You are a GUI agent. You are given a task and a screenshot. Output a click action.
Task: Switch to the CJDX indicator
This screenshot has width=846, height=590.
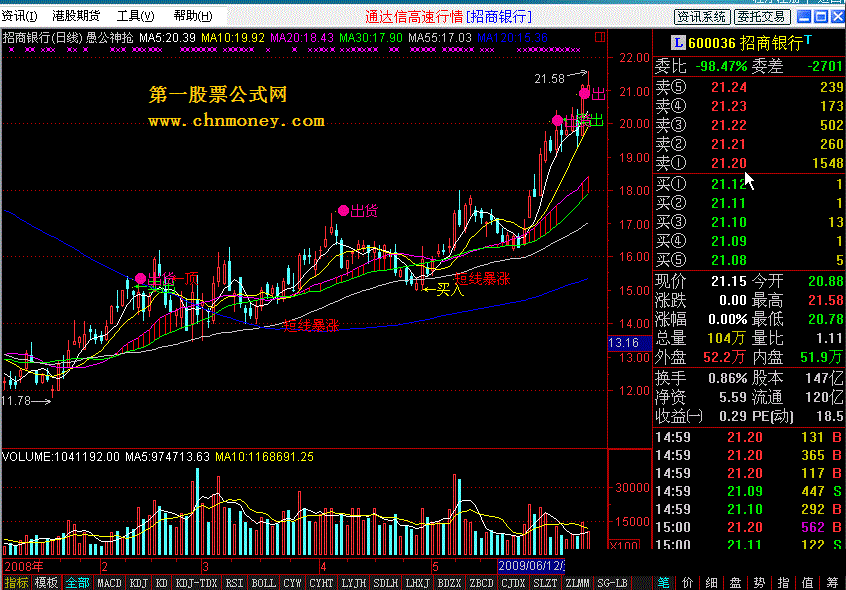coord(513,583)
